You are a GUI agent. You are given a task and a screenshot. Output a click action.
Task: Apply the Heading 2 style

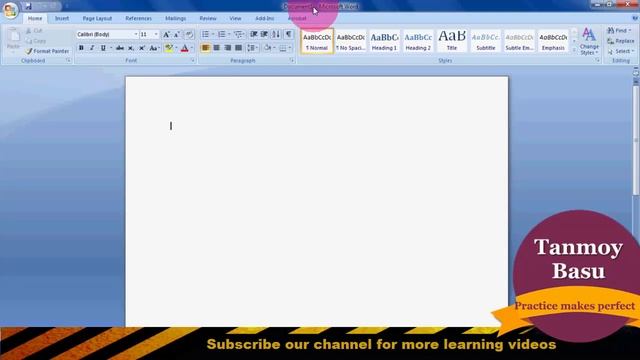(418, 41)
